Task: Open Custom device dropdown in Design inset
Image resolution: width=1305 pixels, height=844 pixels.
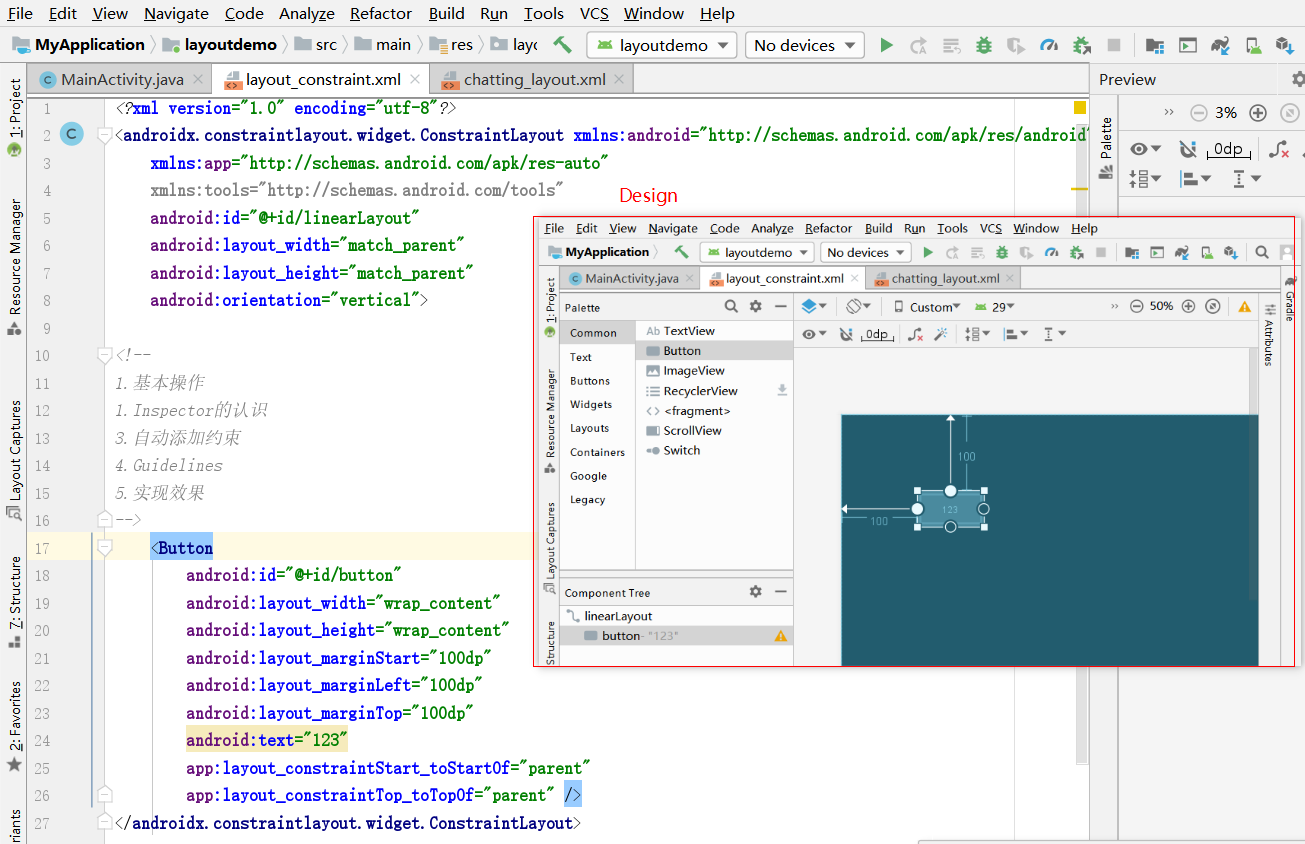Action: coord(927,307)
